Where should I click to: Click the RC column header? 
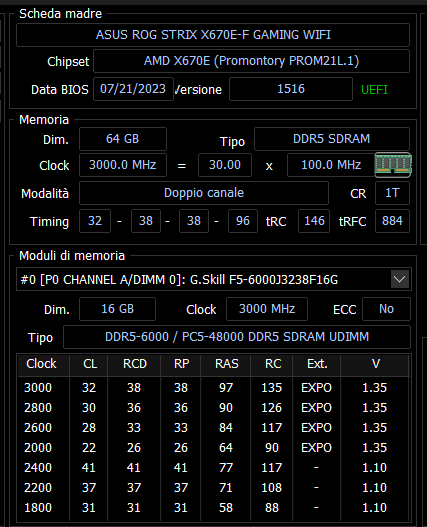(x=272, y=364)
